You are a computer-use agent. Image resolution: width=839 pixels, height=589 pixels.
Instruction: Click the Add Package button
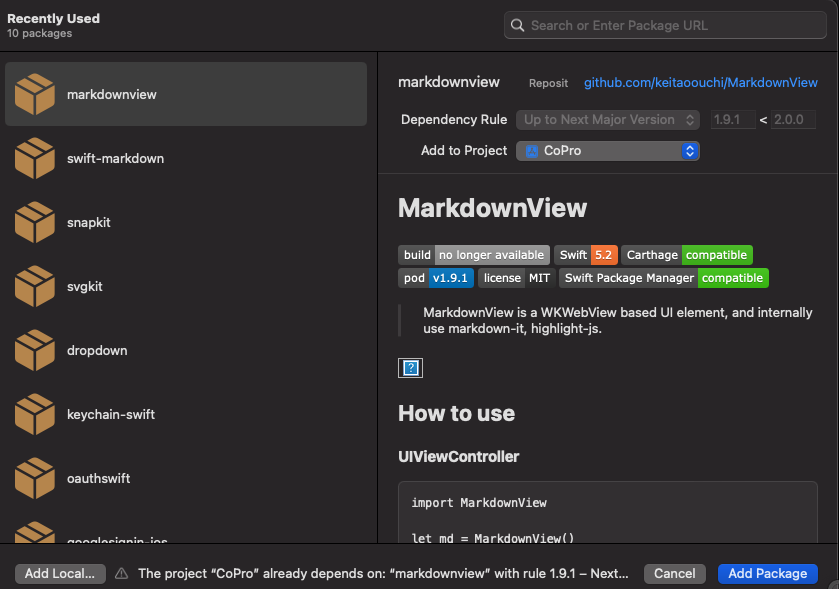click(x=767, y=573)
